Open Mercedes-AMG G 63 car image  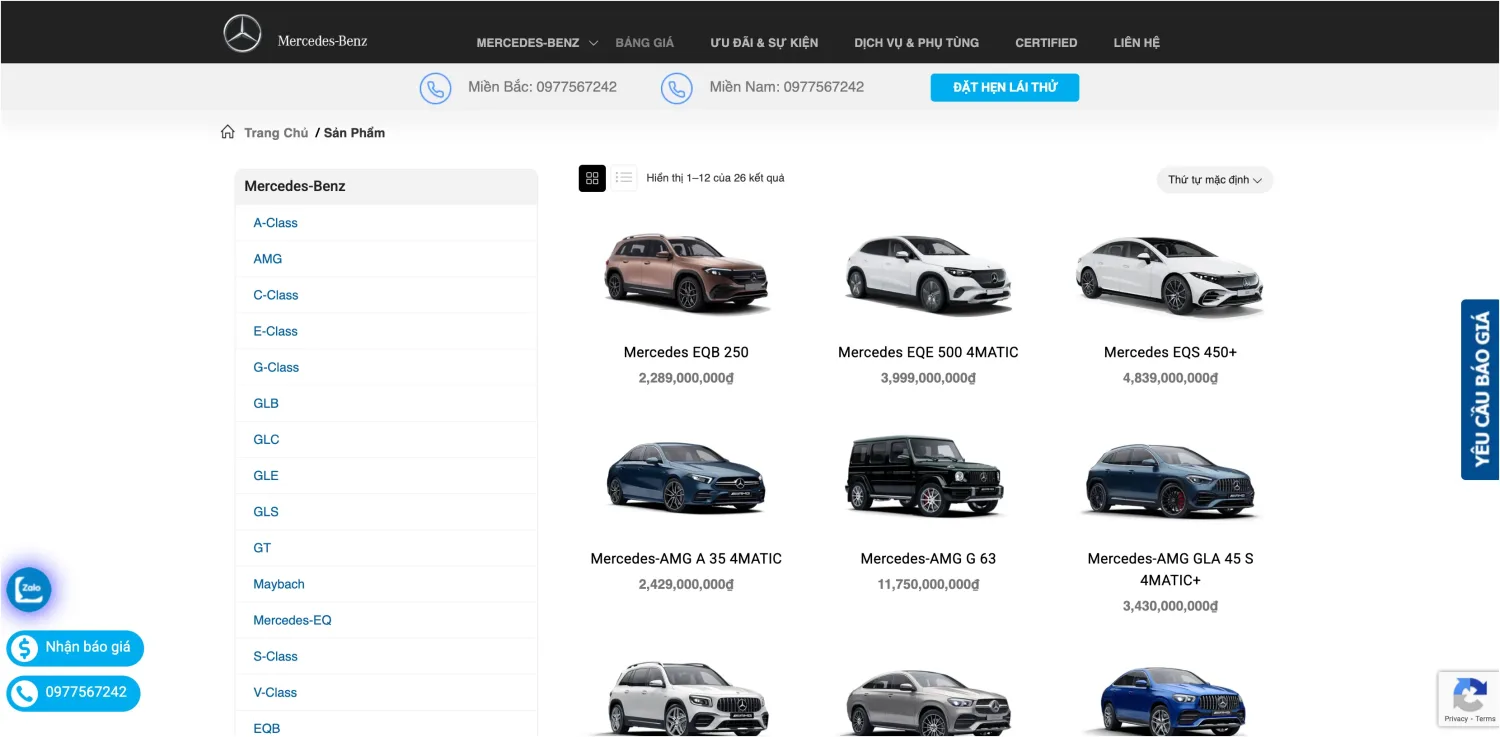(x=924, y=476)
